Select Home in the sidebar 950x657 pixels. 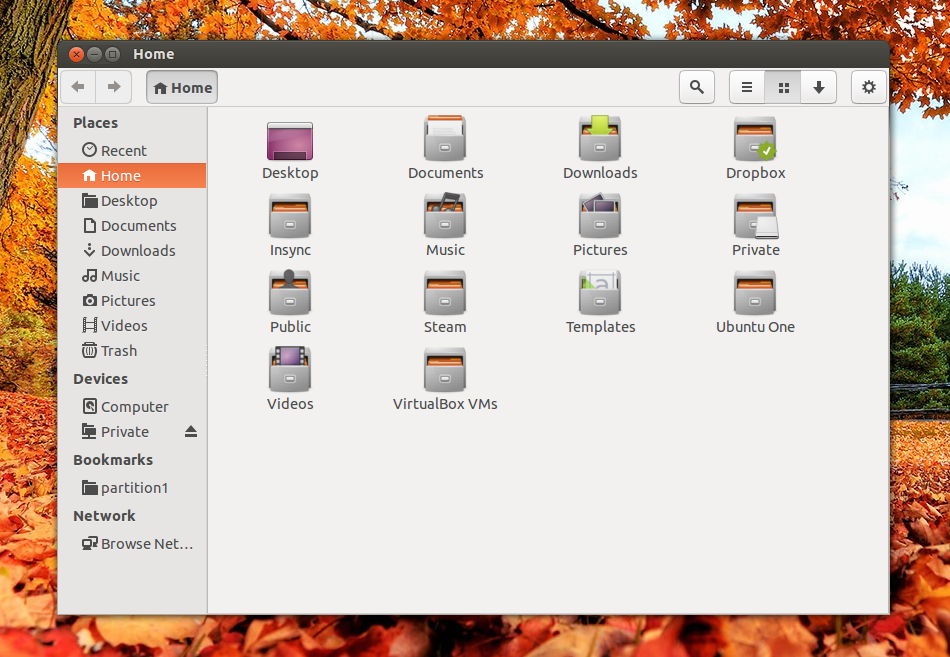133,176
